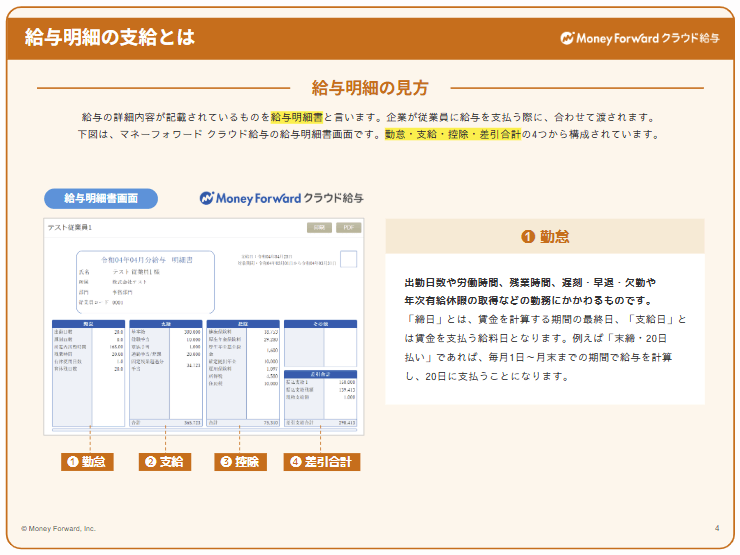The image size is (740, 555).
Task: Click sentence starting 「締日」とは
Action: [545, 348]
